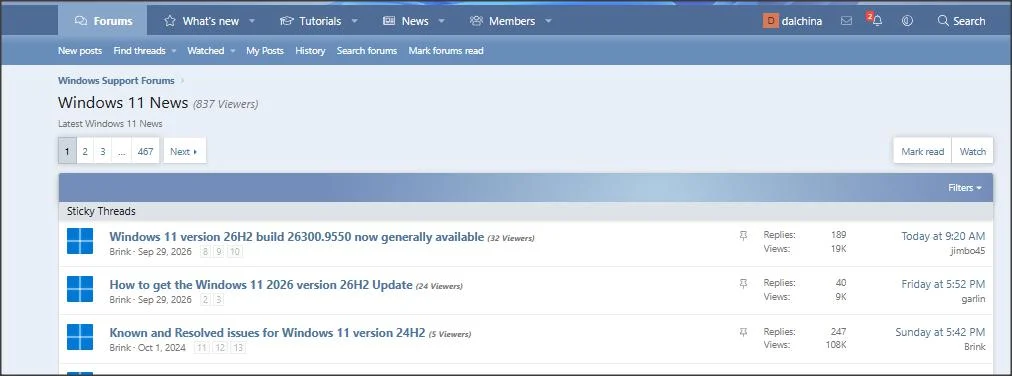Select the dalchina avatar icon

770,21
